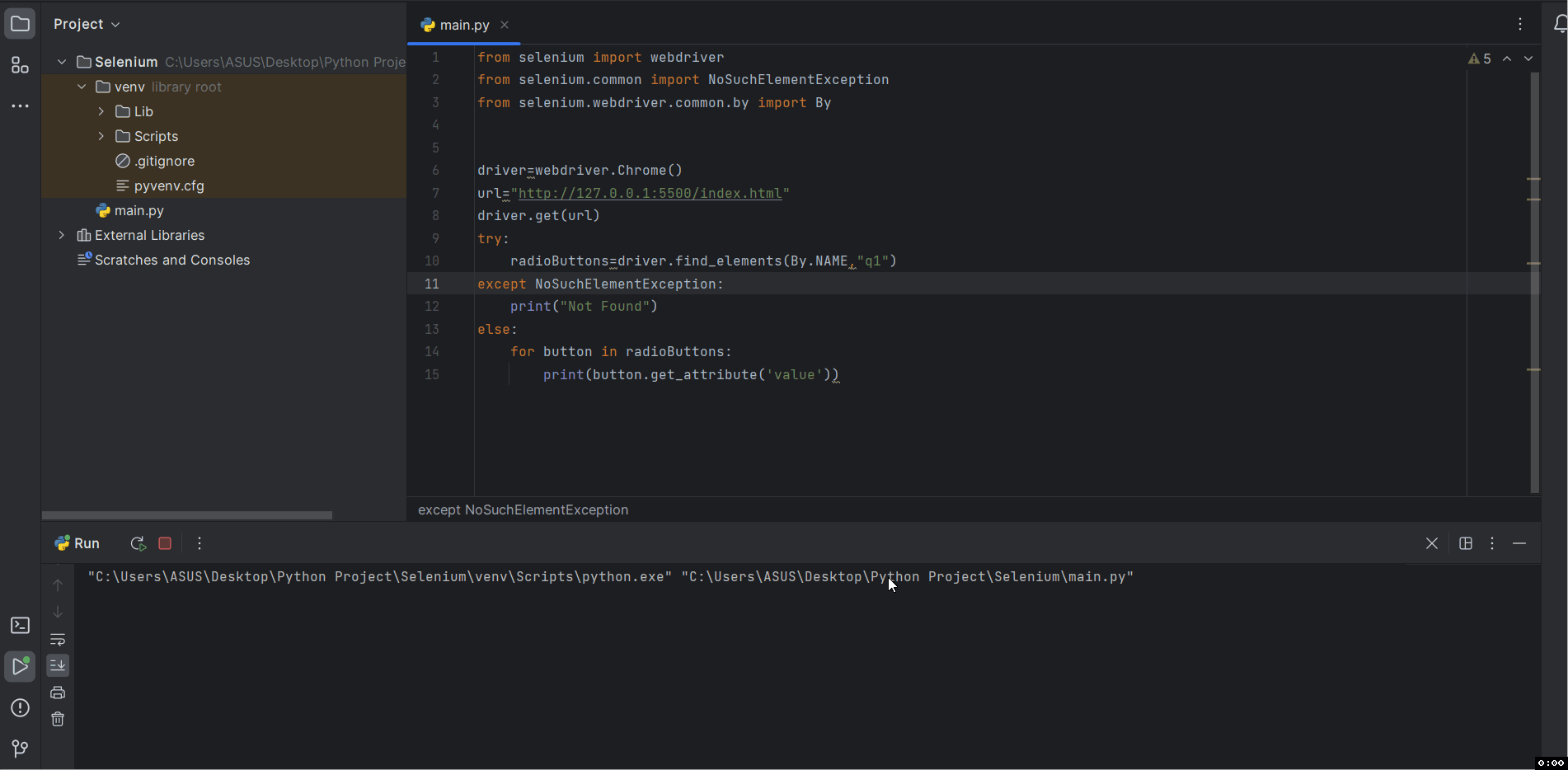
Task: Select the main.py editor tab
Action: [x=464, y=25]
